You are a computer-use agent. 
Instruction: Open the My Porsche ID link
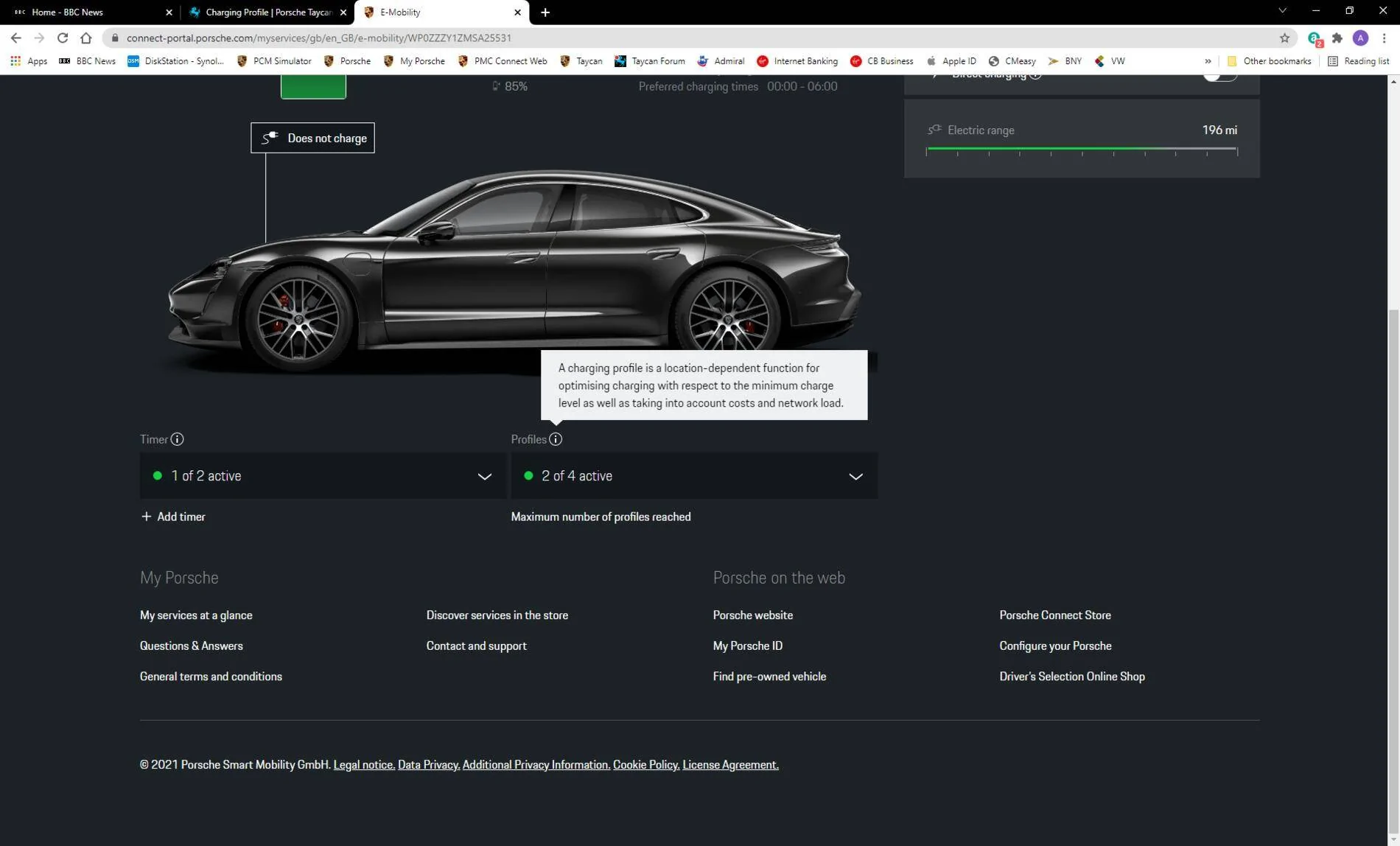coord(748,646)
